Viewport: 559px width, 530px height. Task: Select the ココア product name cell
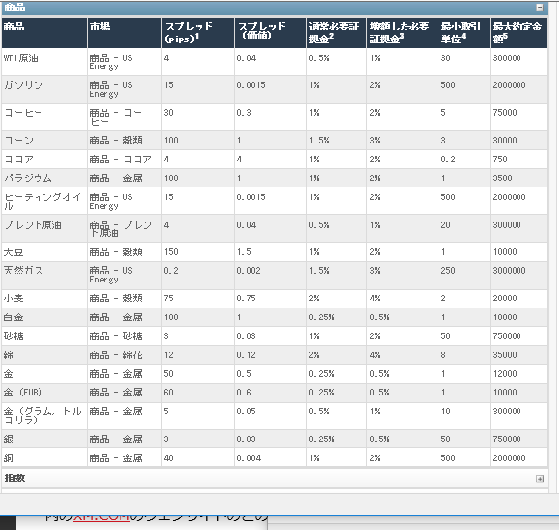point(44,159)
